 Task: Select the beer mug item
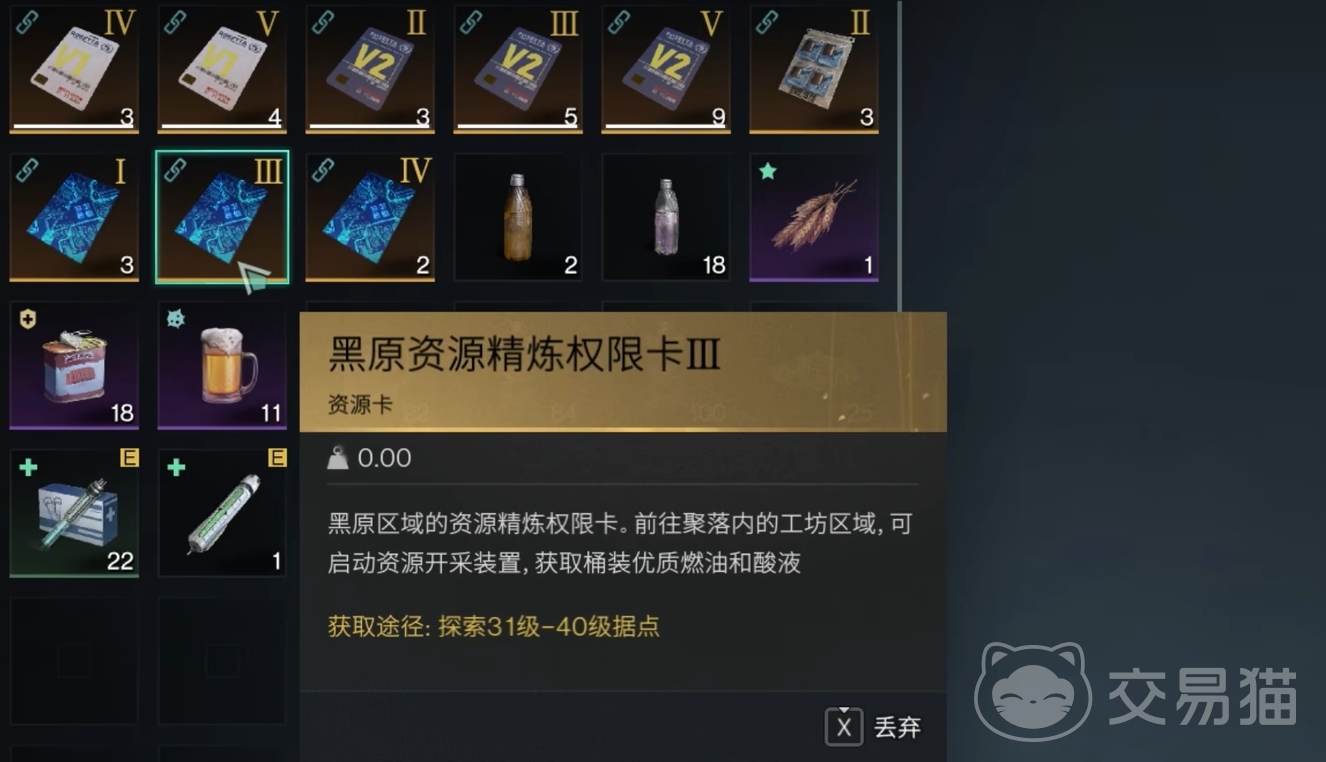222,365
